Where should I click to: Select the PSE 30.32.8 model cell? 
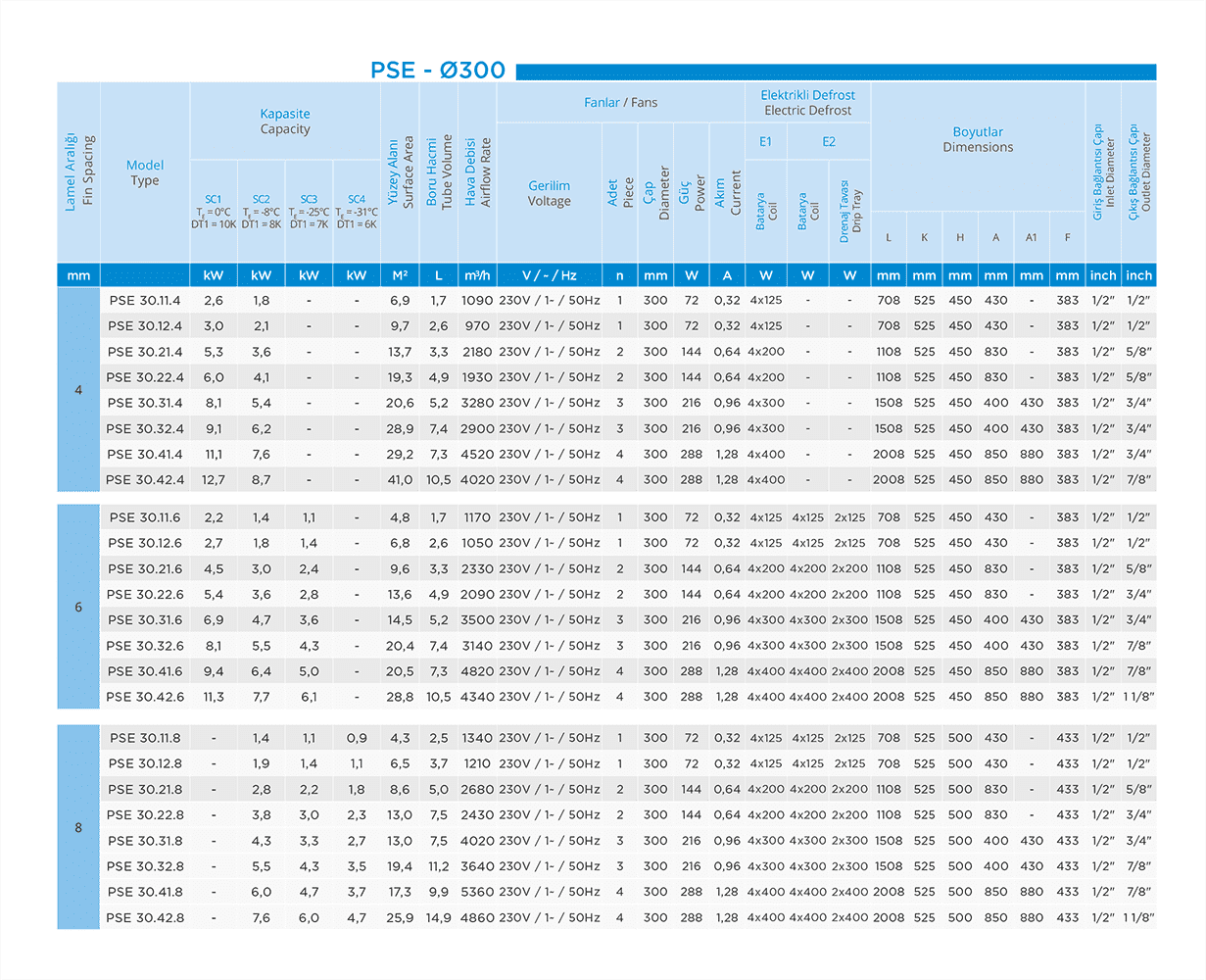tap(145, 866)
